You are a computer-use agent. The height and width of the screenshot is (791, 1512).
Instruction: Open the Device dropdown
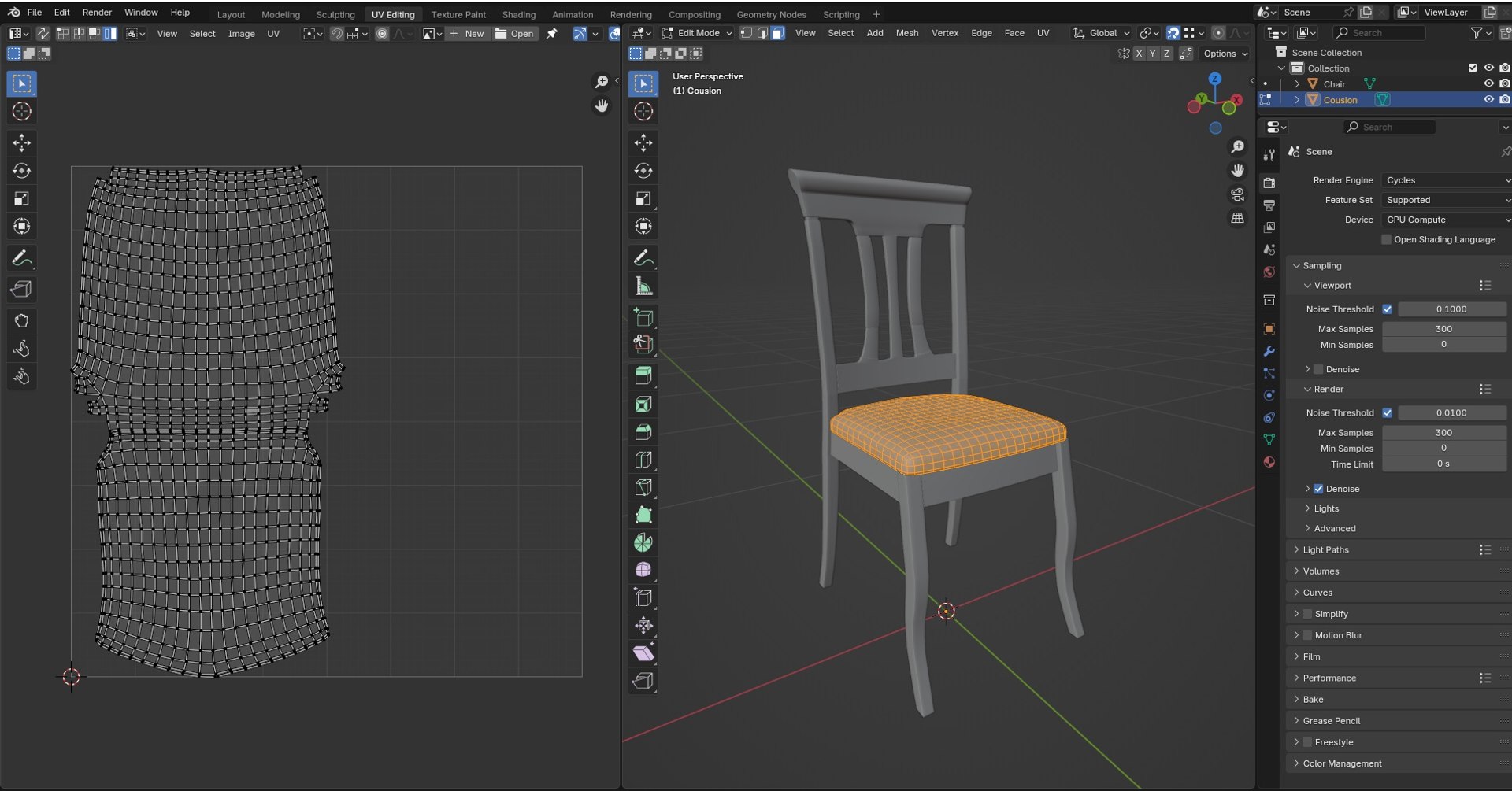(x=1447, y=220)
